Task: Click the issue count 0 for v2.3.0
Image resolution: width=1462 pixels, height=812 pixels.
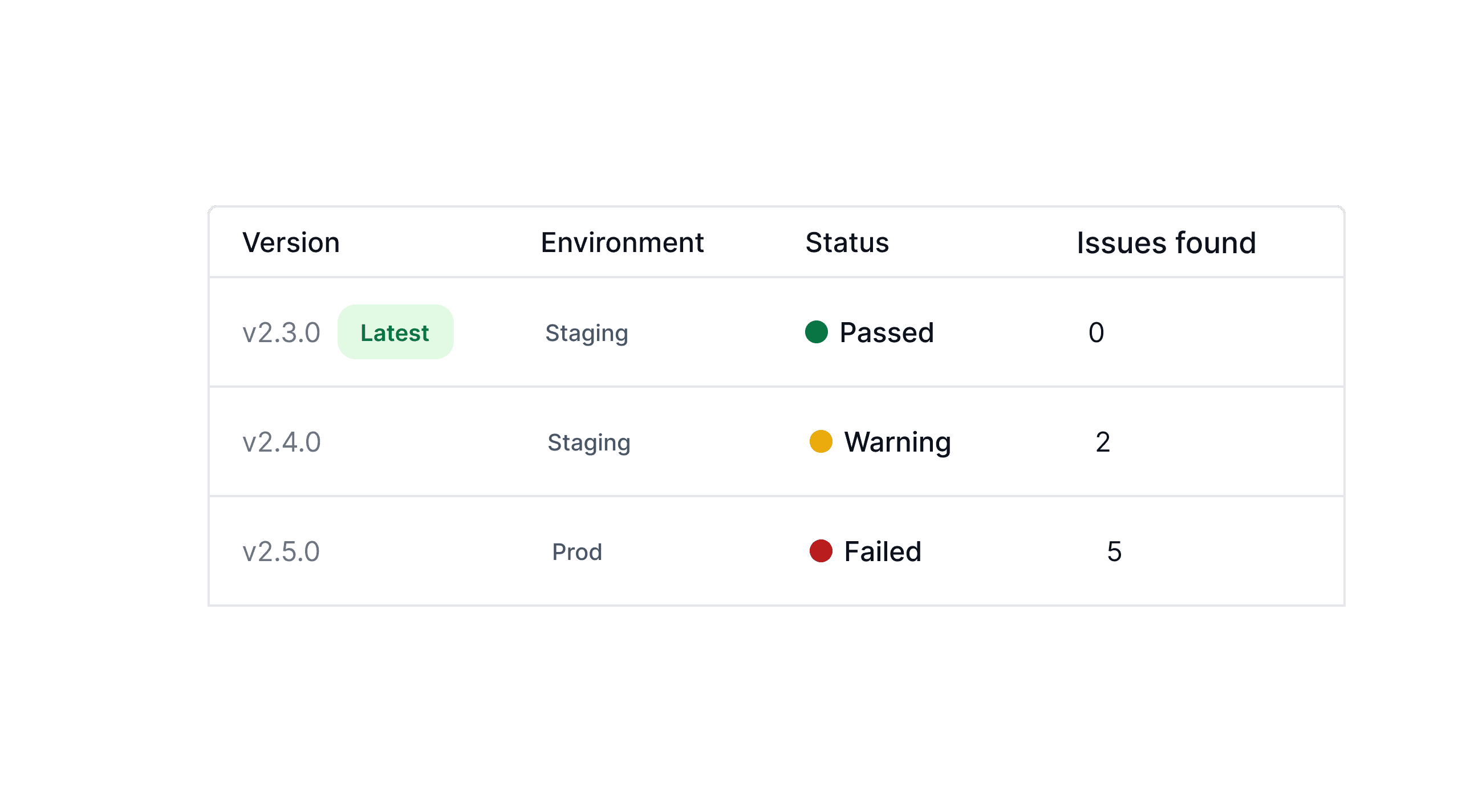Action: pyautogui.click(x=1097, y=332)
